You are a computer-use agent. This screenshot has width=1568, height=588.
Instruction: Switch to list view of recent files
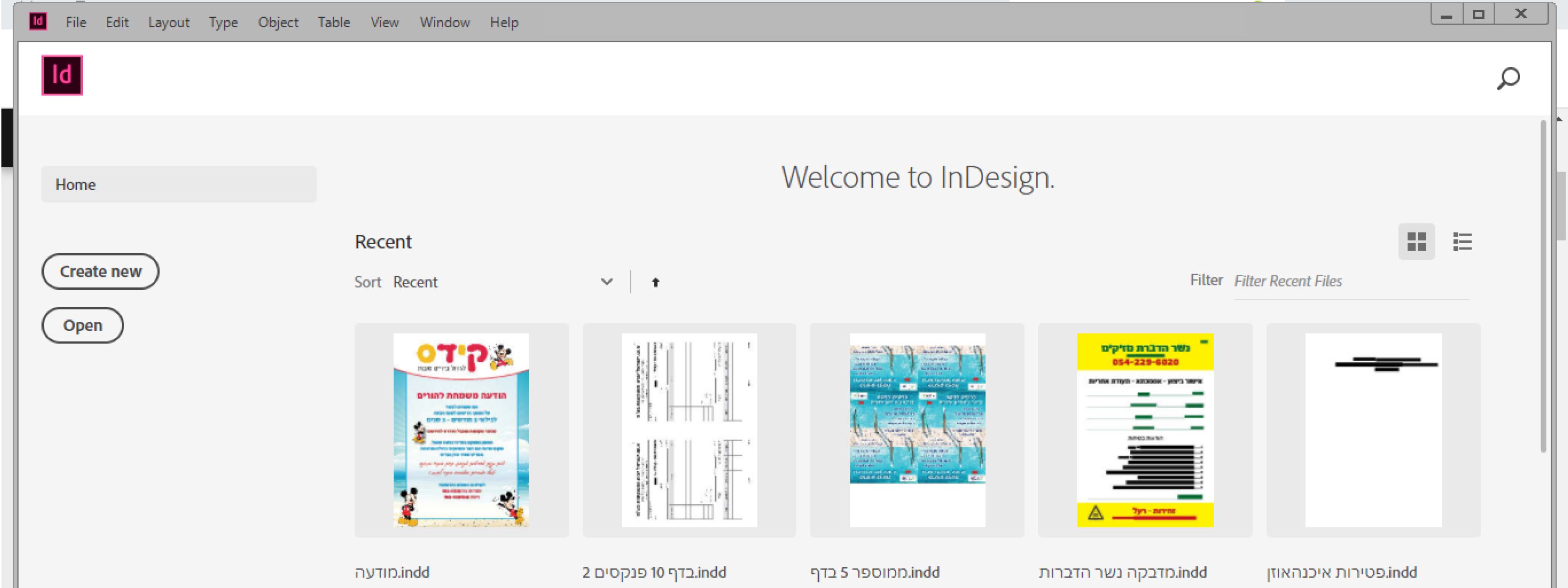point(1462,242)
